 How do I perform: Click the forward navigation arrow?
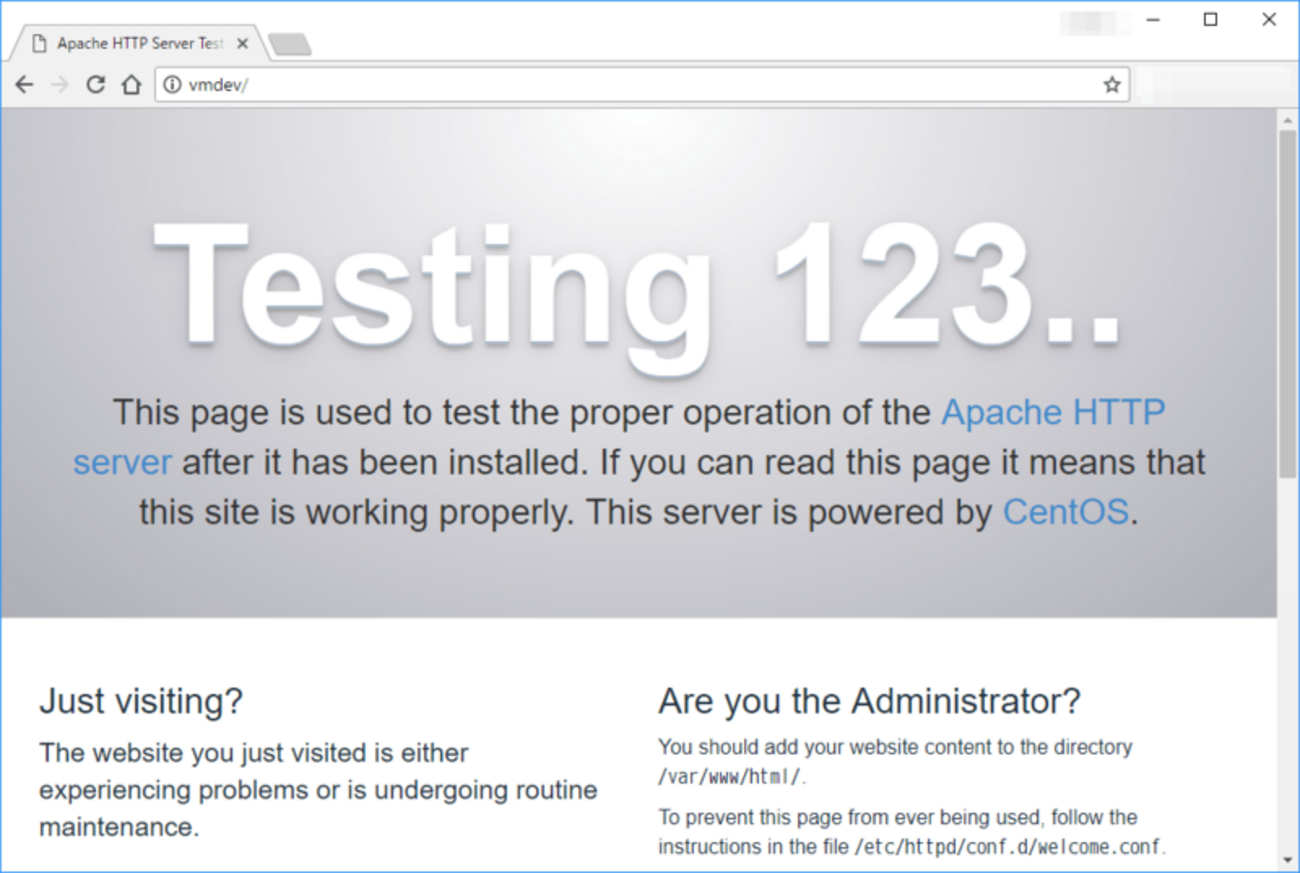point(59,85)
